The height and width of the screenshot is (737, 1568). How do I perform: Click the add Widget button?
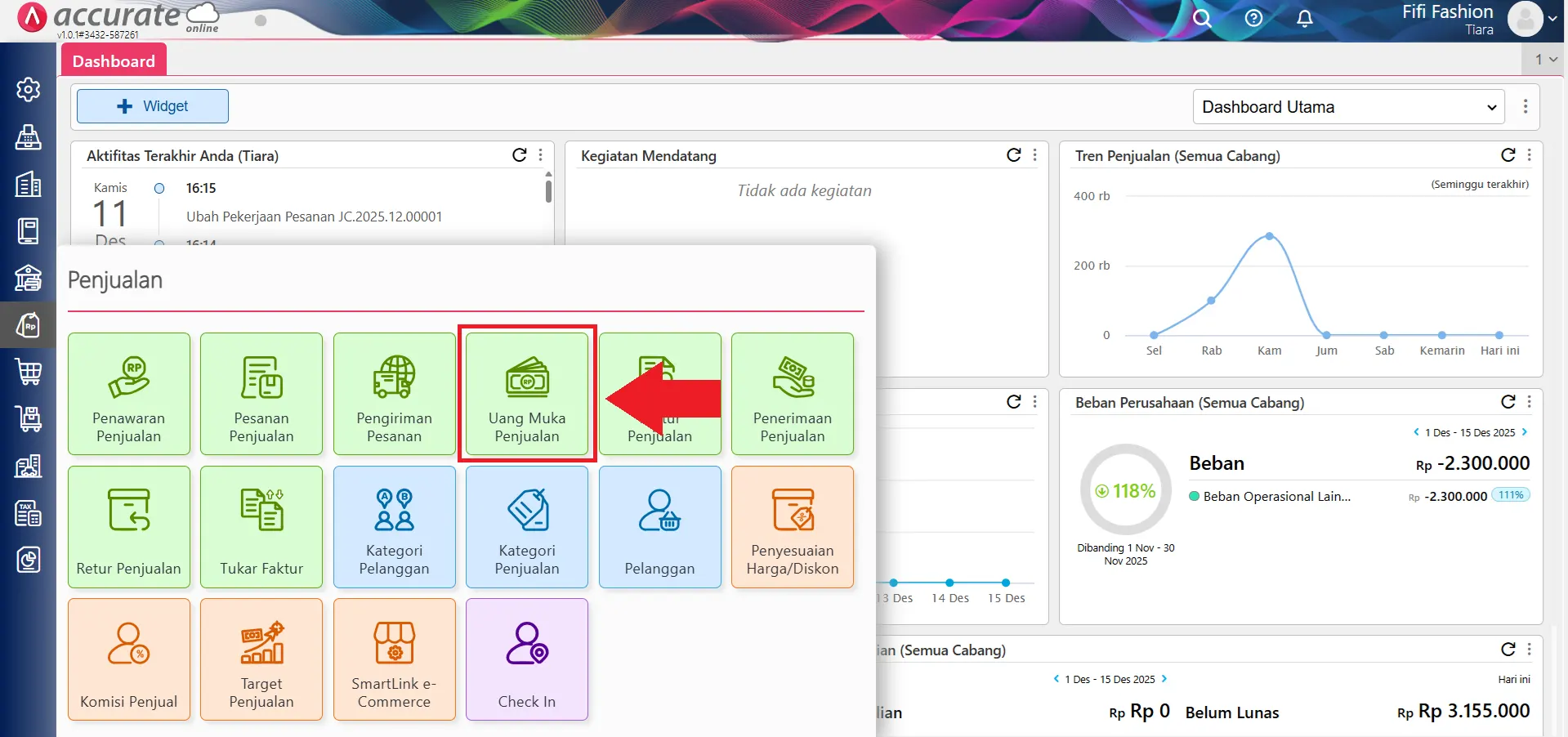tap(153, 106)
